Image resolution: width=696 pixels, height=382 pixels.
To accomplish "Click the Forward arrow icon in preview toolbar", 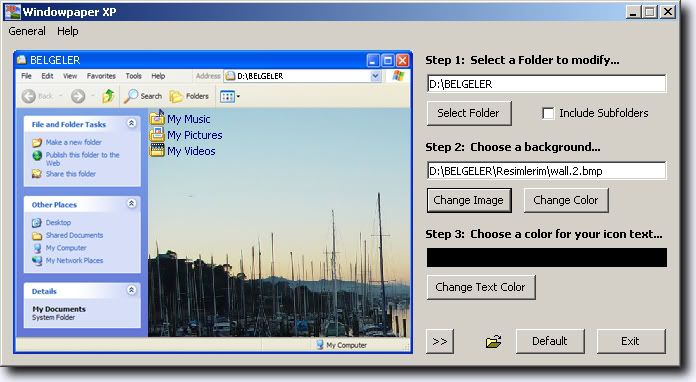I will (78, 96).
